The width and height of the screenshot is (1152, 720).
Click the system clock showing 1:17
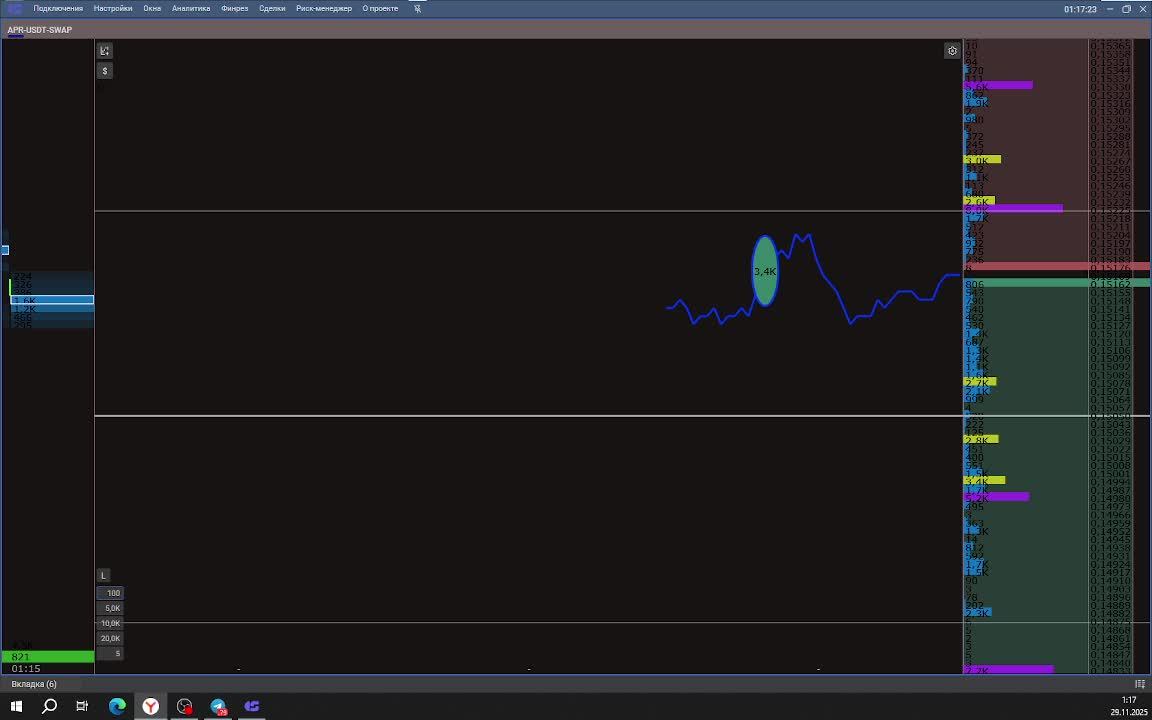point(1129,701)
